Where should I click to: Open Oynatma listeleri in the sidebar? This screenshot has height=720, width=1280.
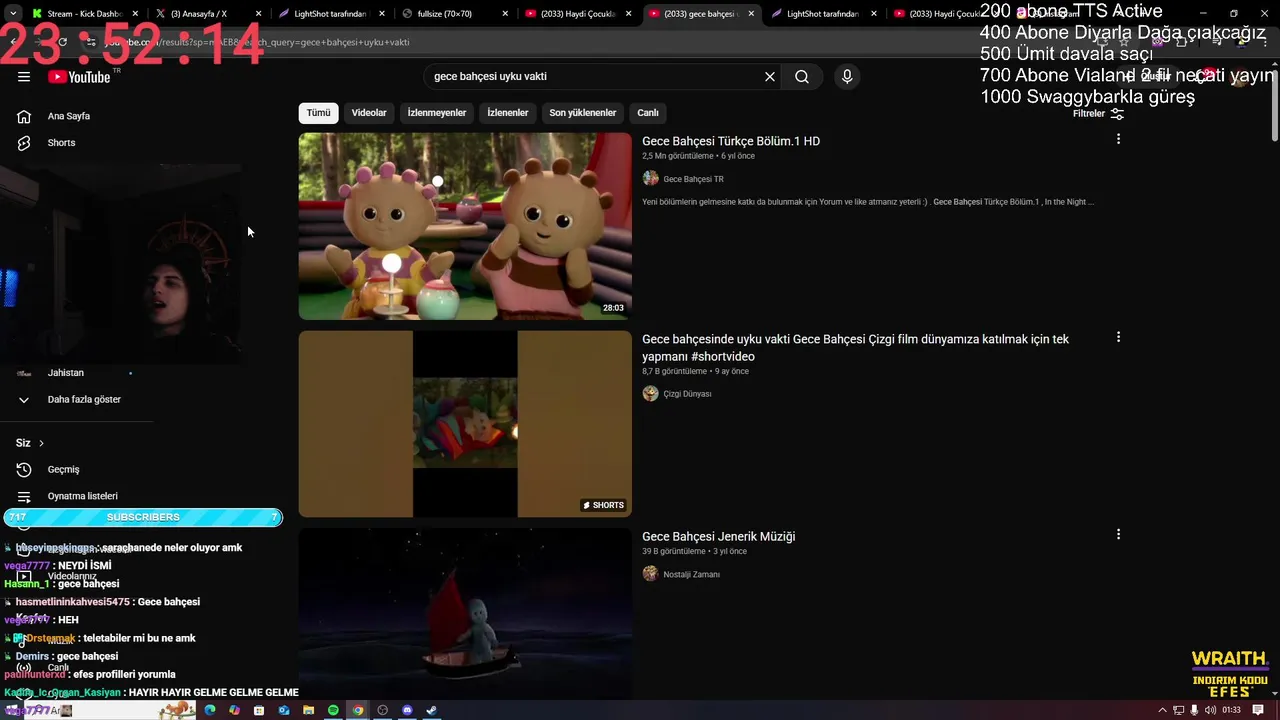point(83,496)
